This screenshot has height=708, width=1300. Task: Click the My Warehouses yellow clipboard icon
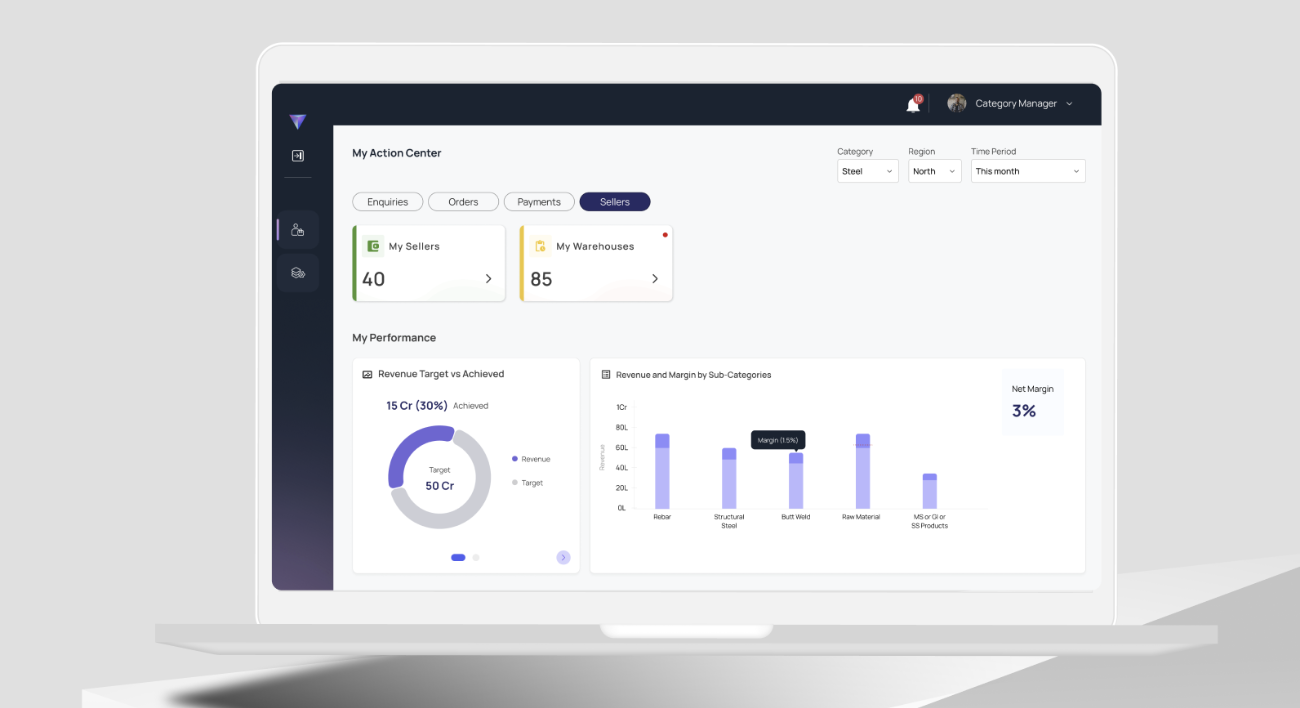540,246
